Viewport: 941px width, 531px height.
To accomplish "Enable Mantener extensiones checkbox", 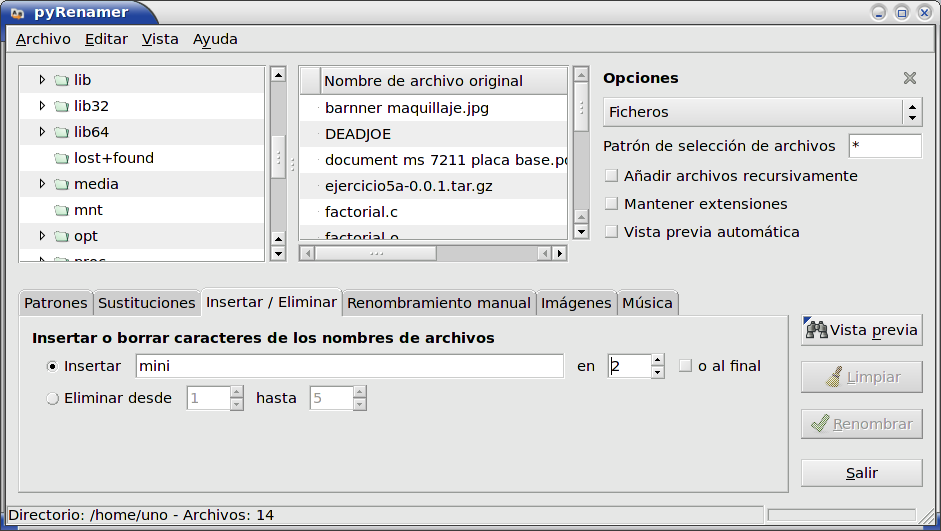I will click(611, 204).
